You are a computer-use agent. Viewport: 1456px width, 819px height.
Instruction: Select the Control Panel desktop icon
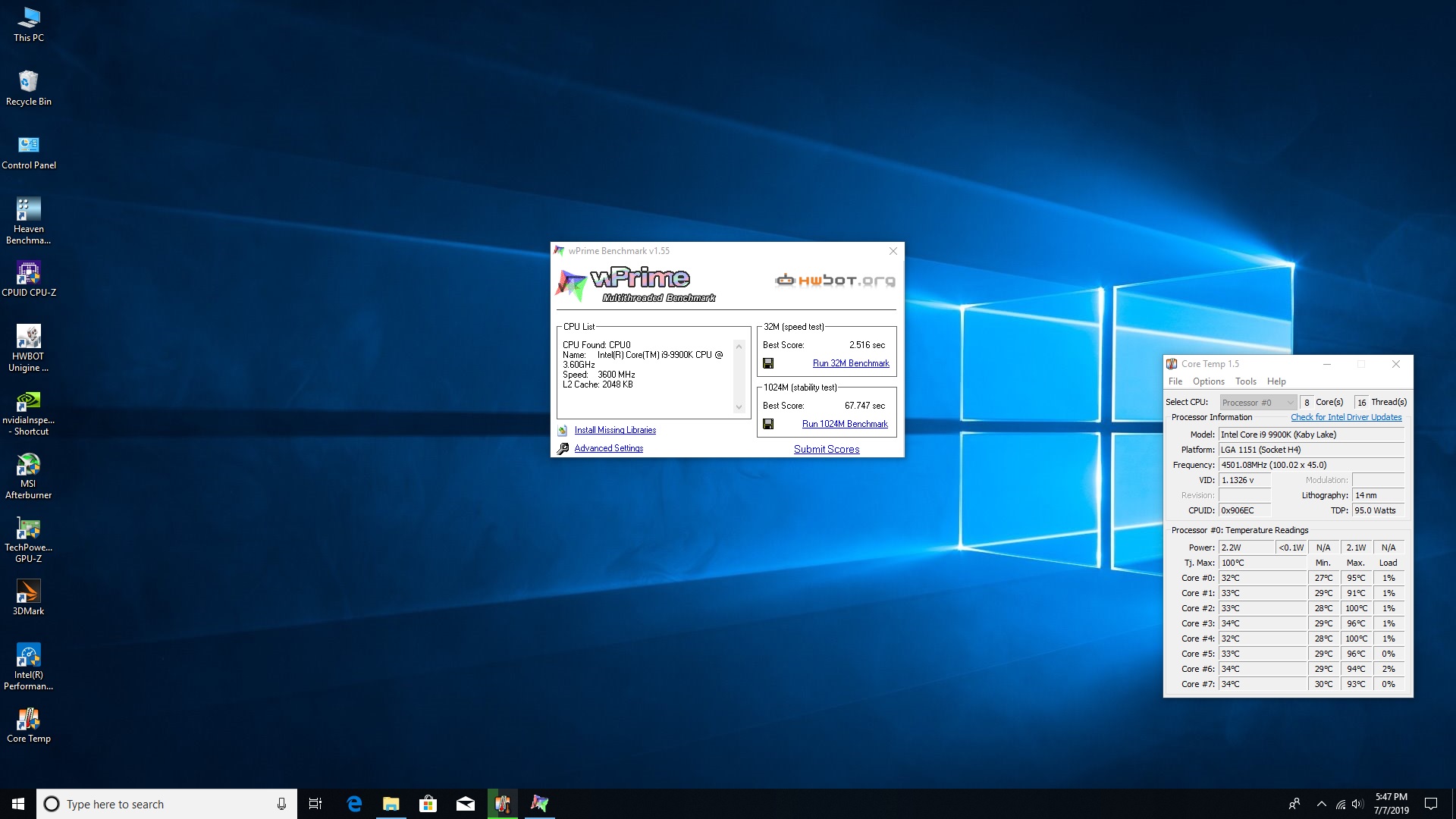29,152
